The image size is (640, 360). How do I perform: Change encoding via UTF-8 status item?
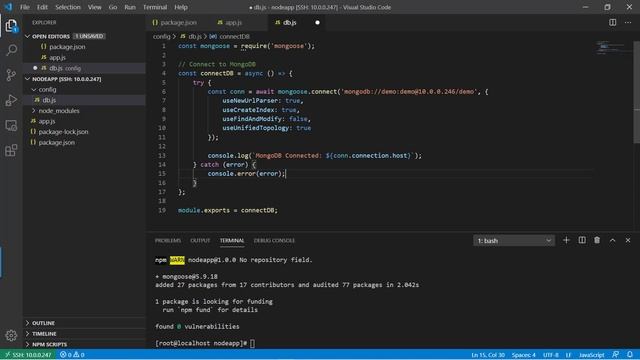(550, 355)
